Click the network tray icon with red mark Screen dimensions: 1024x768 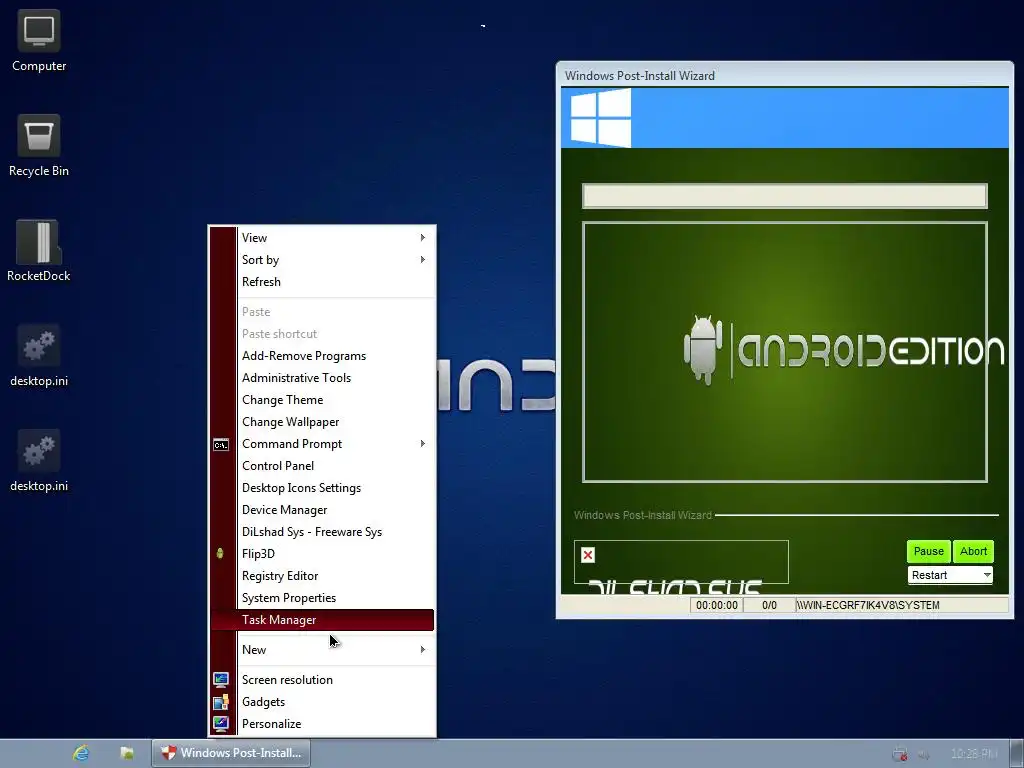900,754
